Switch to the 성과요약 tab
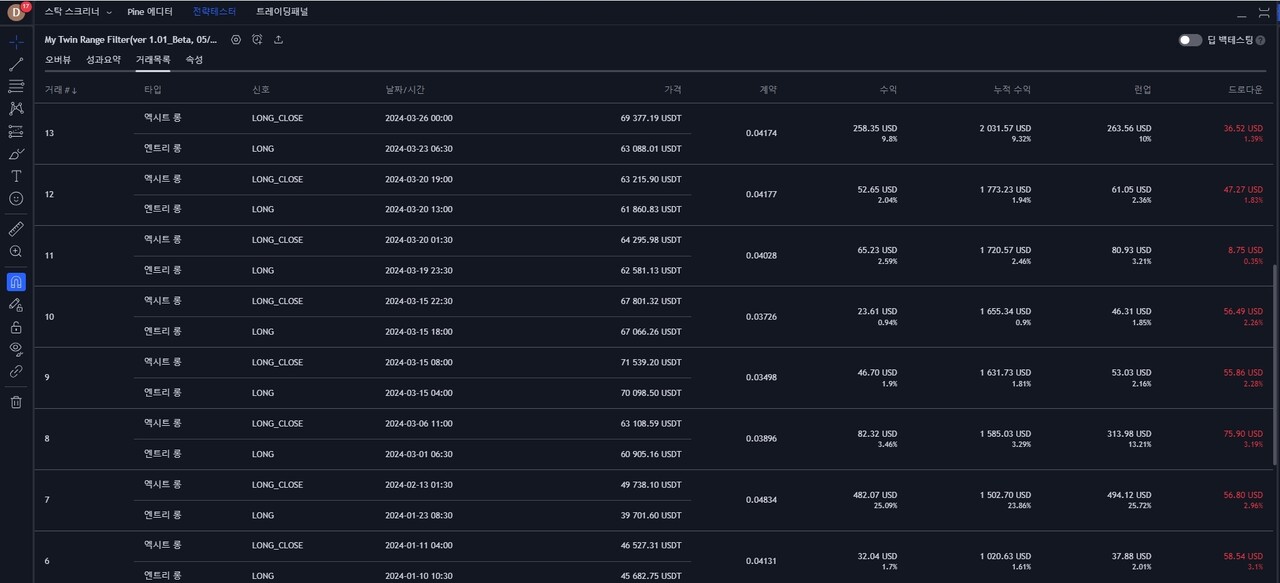Viewport: 1280px width, 583px height. pyautogui.click(x=103, y=60)
